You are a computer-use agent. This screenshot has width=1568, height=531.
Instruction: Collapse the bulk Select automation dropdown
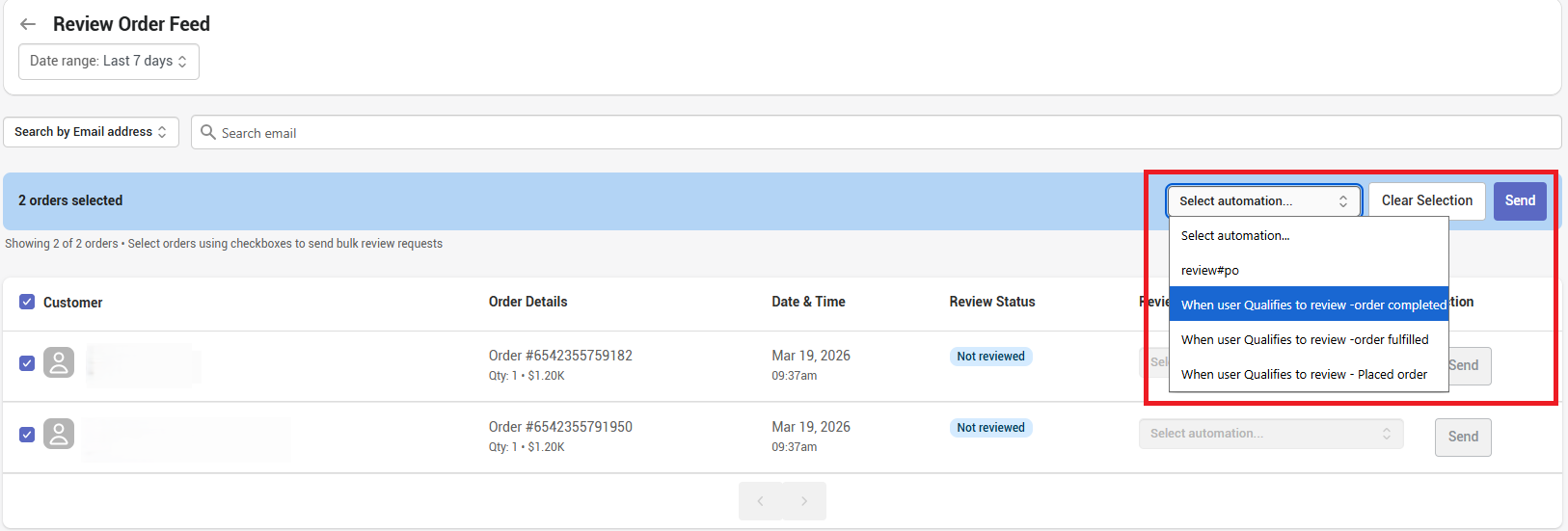1263,200
